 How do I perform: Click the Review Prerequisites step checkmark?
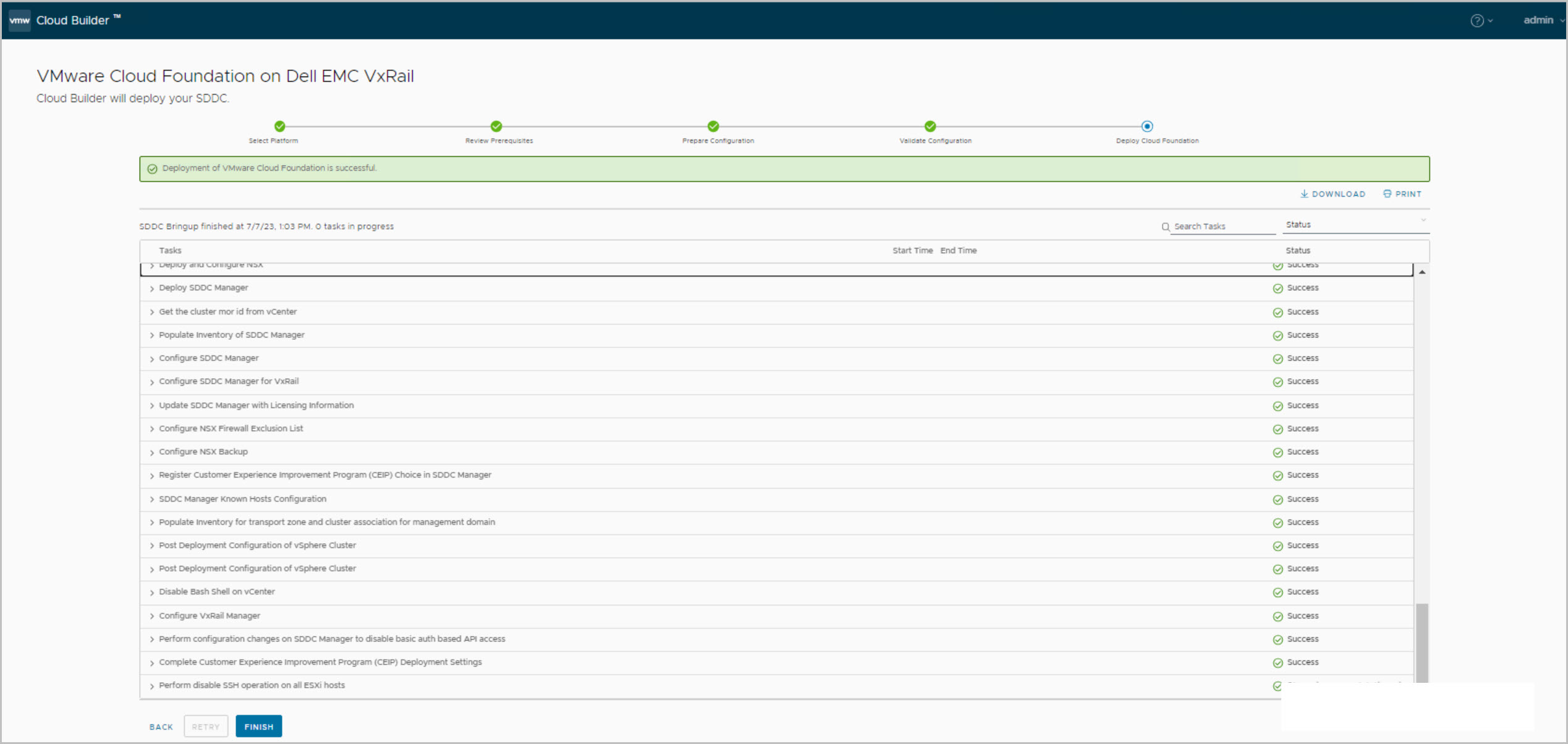[x=496, y=126]
